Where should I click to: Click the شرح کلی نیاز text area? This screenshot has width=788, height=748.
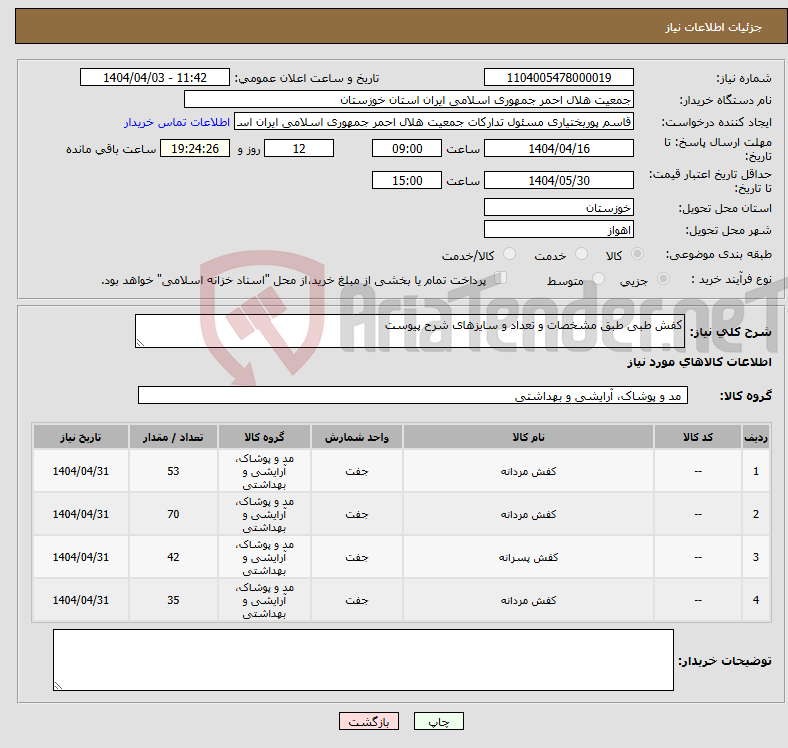(x=410, y=332)
